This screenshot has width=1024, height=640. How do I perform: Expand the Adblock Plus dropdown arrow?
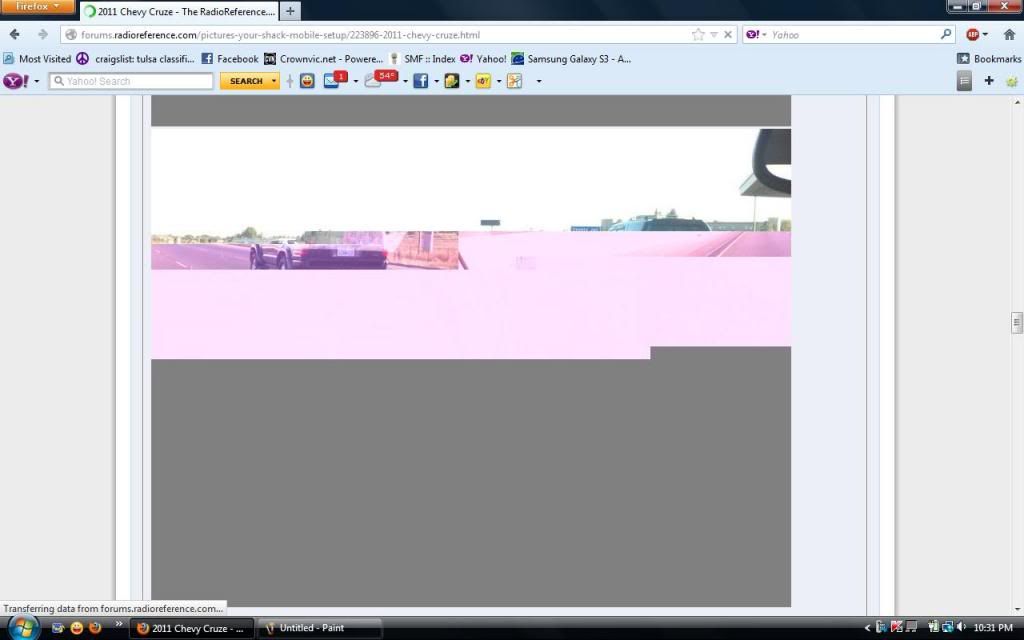tap(986, 34)
